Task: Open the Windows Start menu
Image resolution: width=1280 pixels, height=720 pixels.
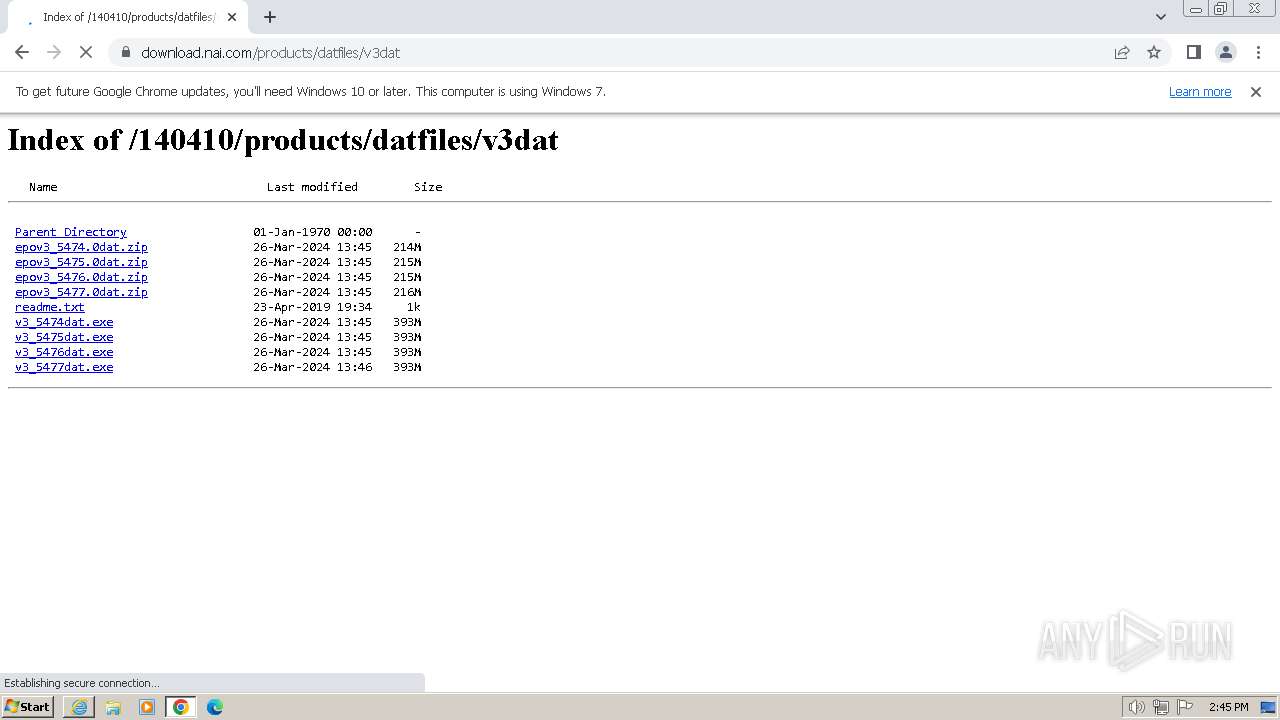Action: point(27,707)
